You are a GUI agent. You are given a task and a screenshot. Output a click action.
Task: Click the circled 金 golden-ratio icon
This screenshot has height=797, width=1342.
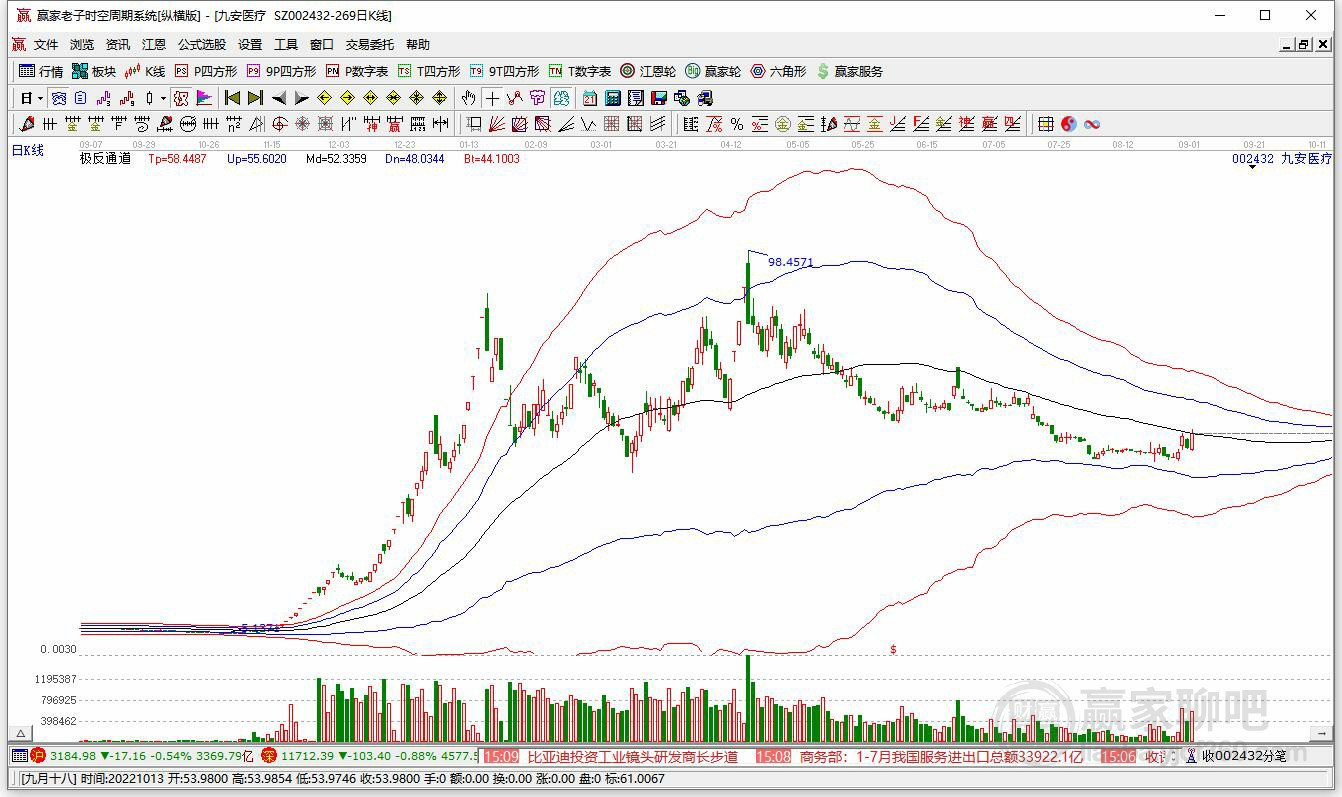(783, 124)
